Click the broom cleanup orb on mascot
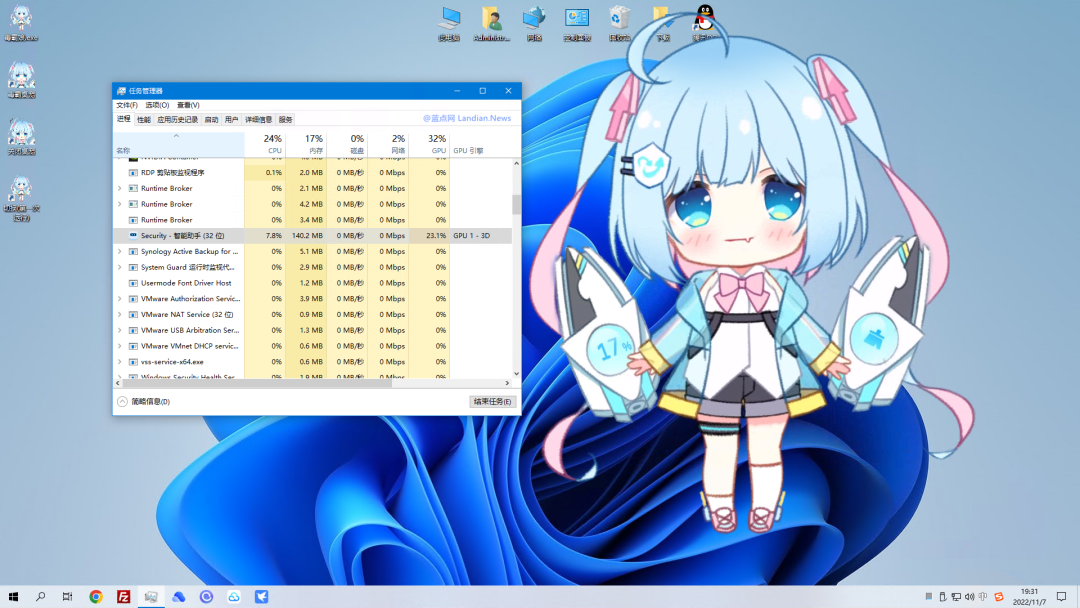This screenshot has width=1080, height=608. tap(873, 340)
